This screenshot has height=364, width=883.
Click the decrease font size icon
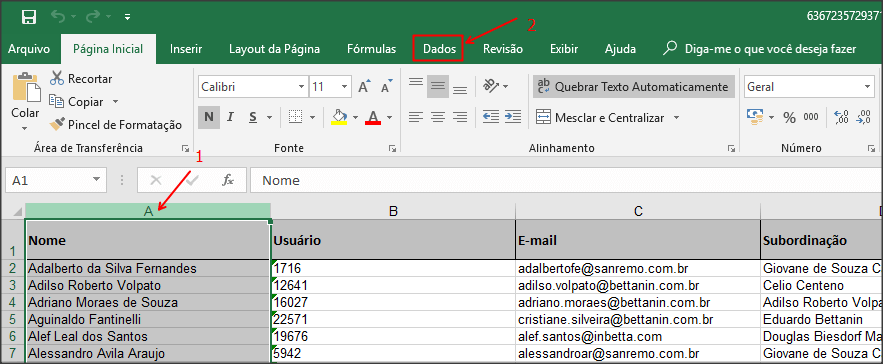point(386,87)
